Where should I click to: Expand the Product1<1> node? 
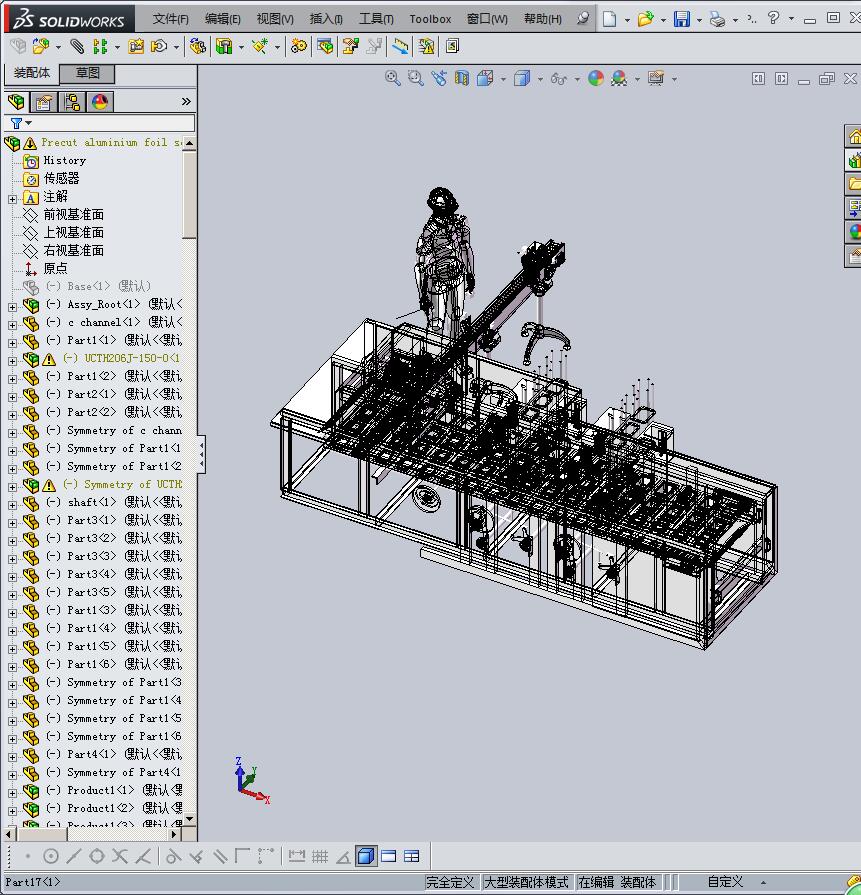point(13,793)
